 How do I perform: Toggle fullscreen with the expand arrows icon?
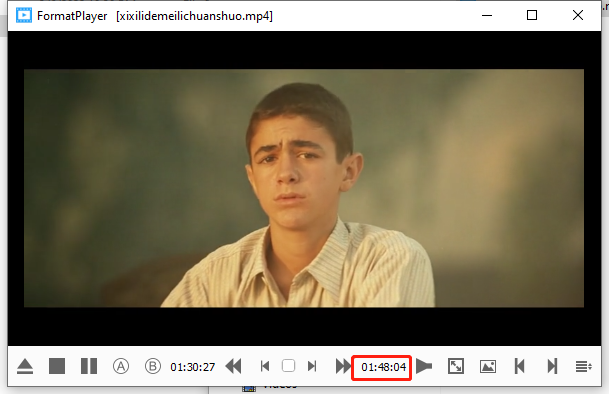point(456,366)
